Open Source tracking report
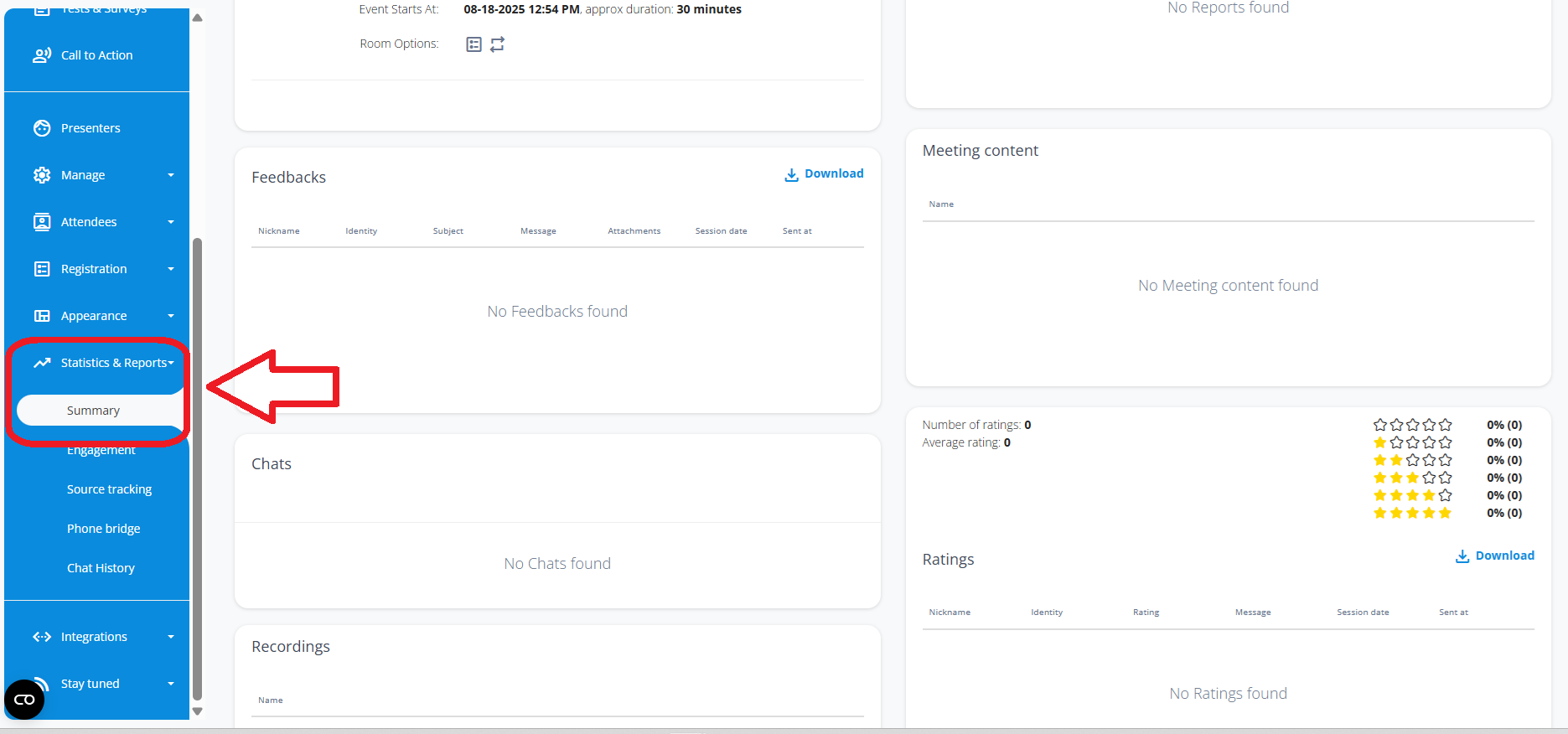1568x734 pixels. (109, 489)
